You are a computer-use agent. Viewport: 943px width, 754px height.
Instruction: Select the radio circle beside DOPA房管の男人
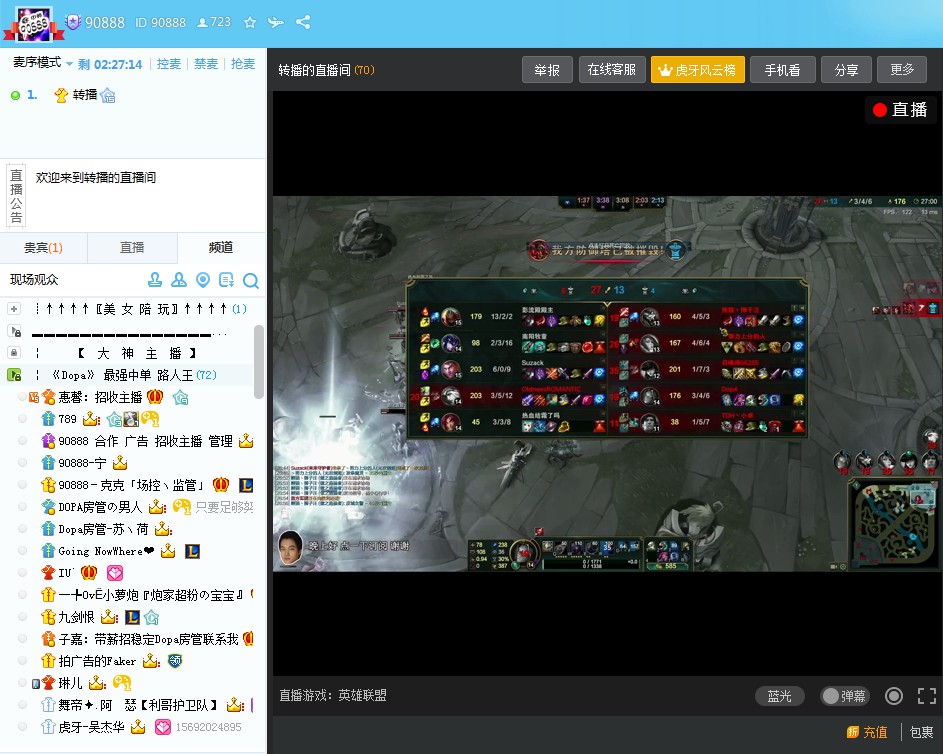23,507
